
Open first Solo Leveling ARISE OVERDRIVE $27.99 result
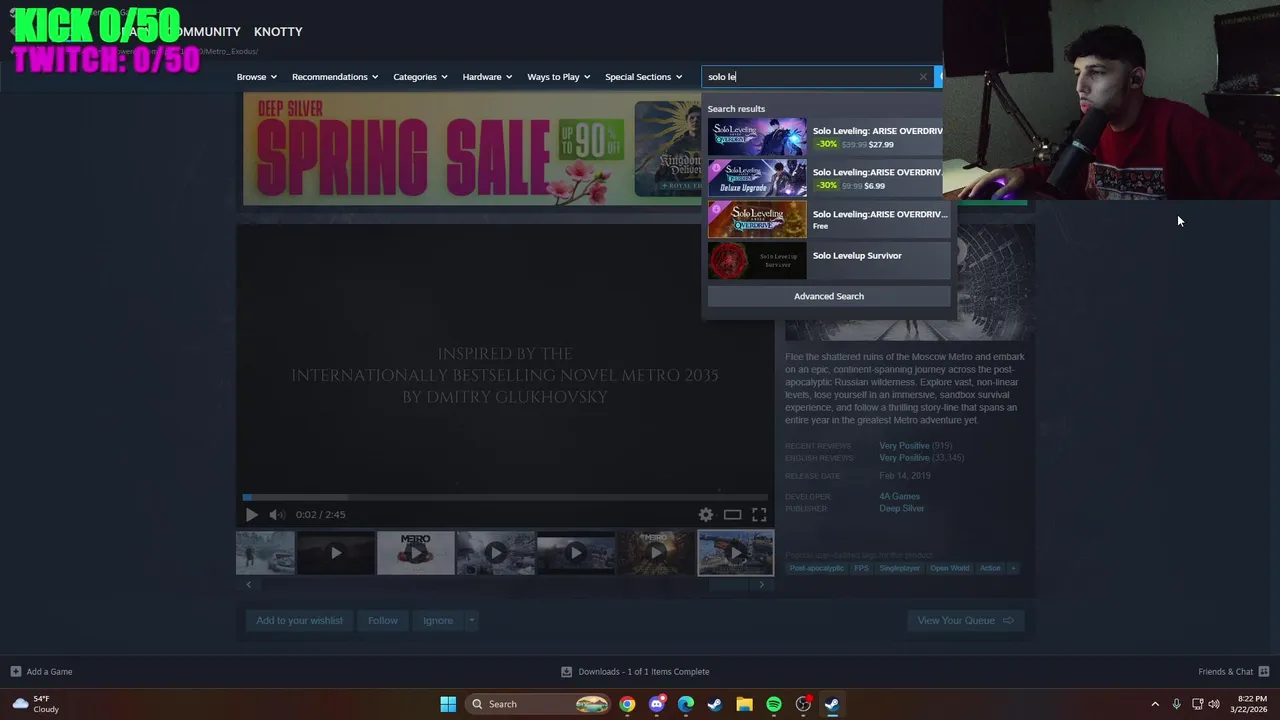coord(829,137)
